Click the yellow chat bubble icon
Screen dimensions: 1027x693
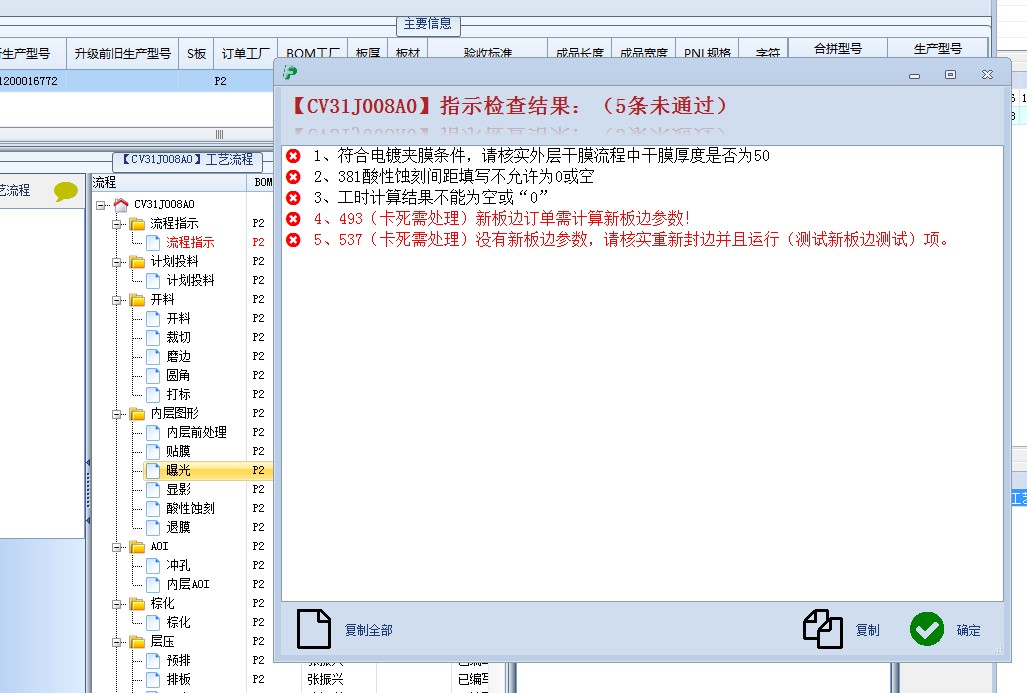66,191
